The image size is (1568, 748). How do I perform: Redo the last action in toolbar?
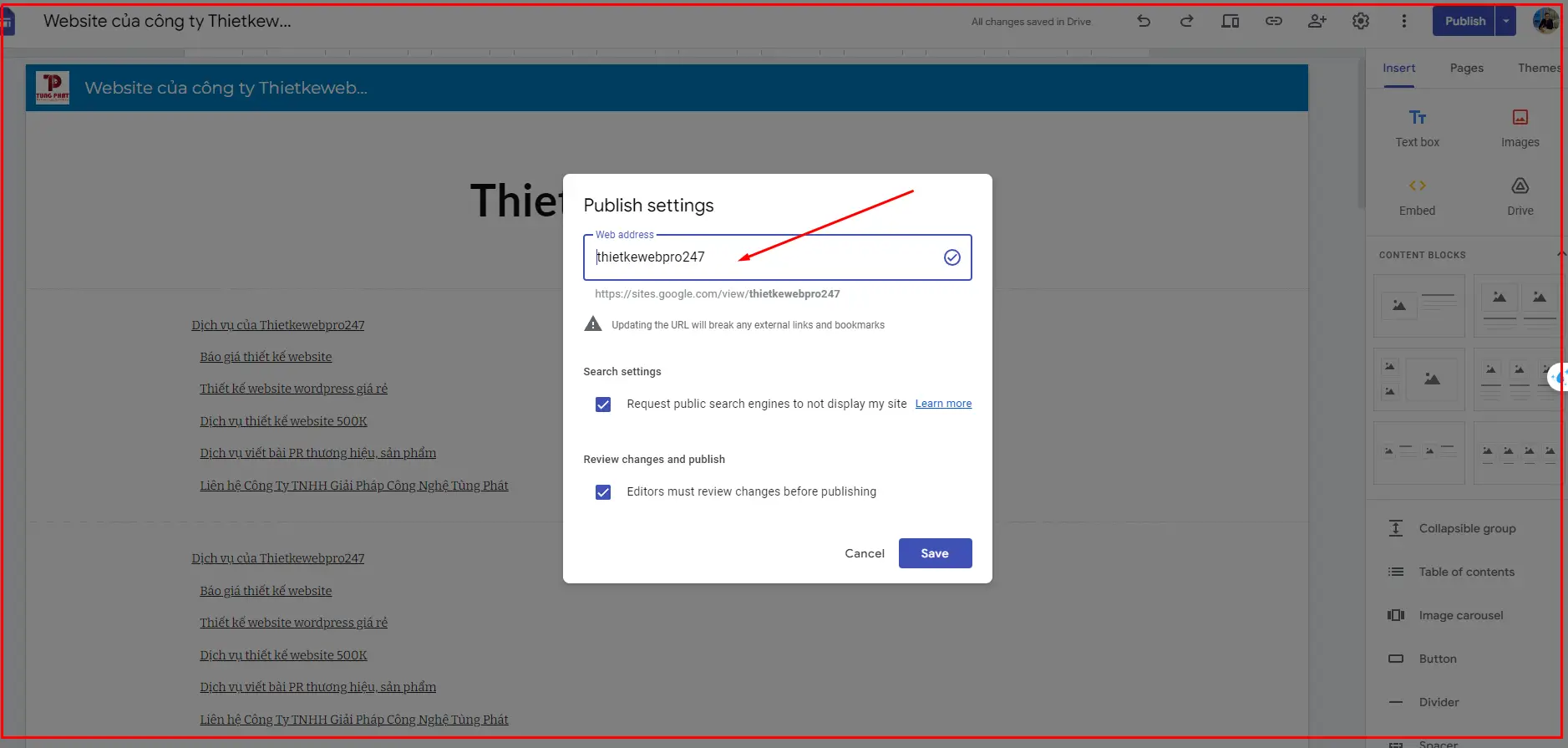tap(1186, 21)
